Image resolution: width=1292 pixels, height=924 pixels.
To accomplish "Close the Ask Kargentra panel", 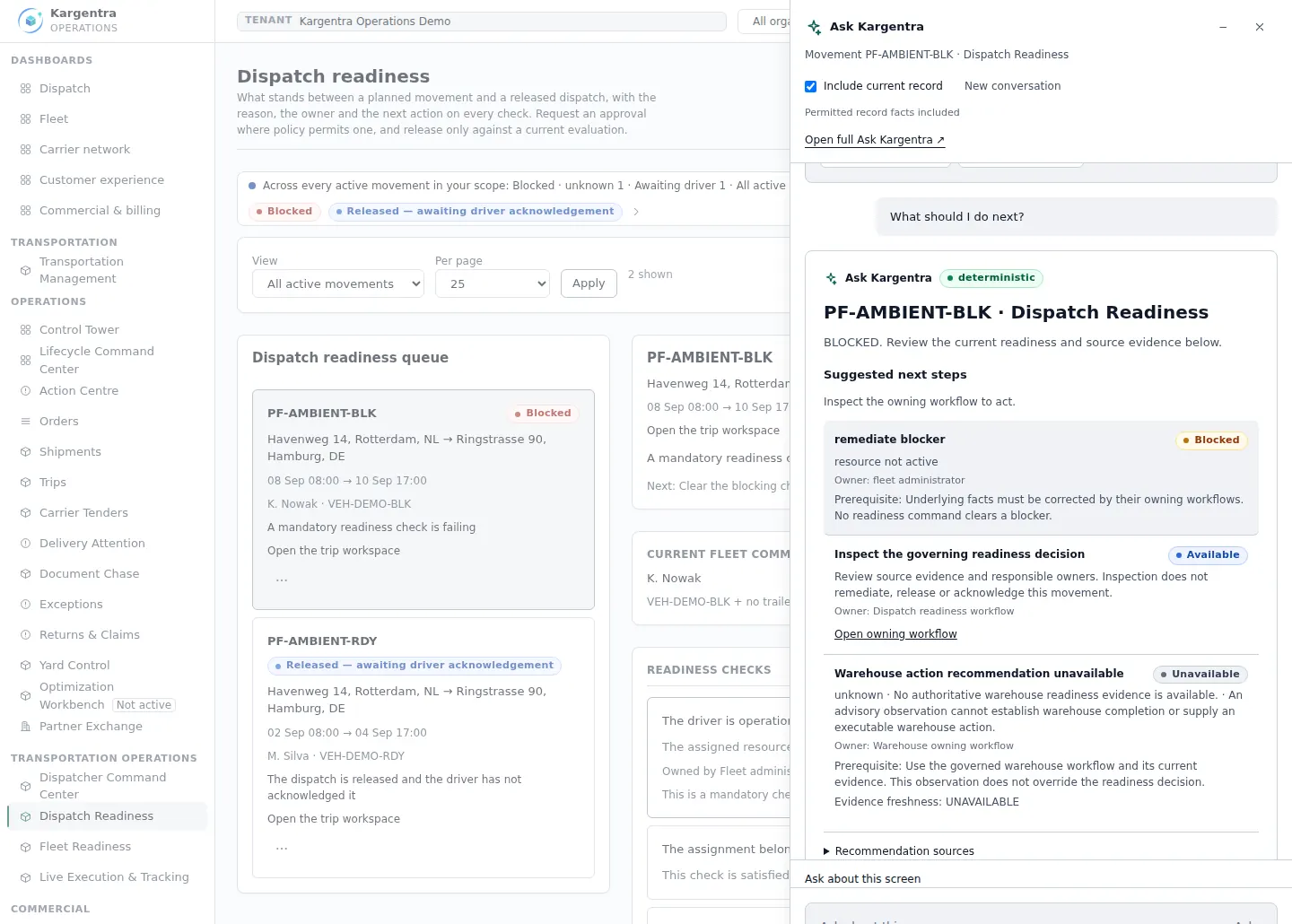I will tap(1260, 27).
